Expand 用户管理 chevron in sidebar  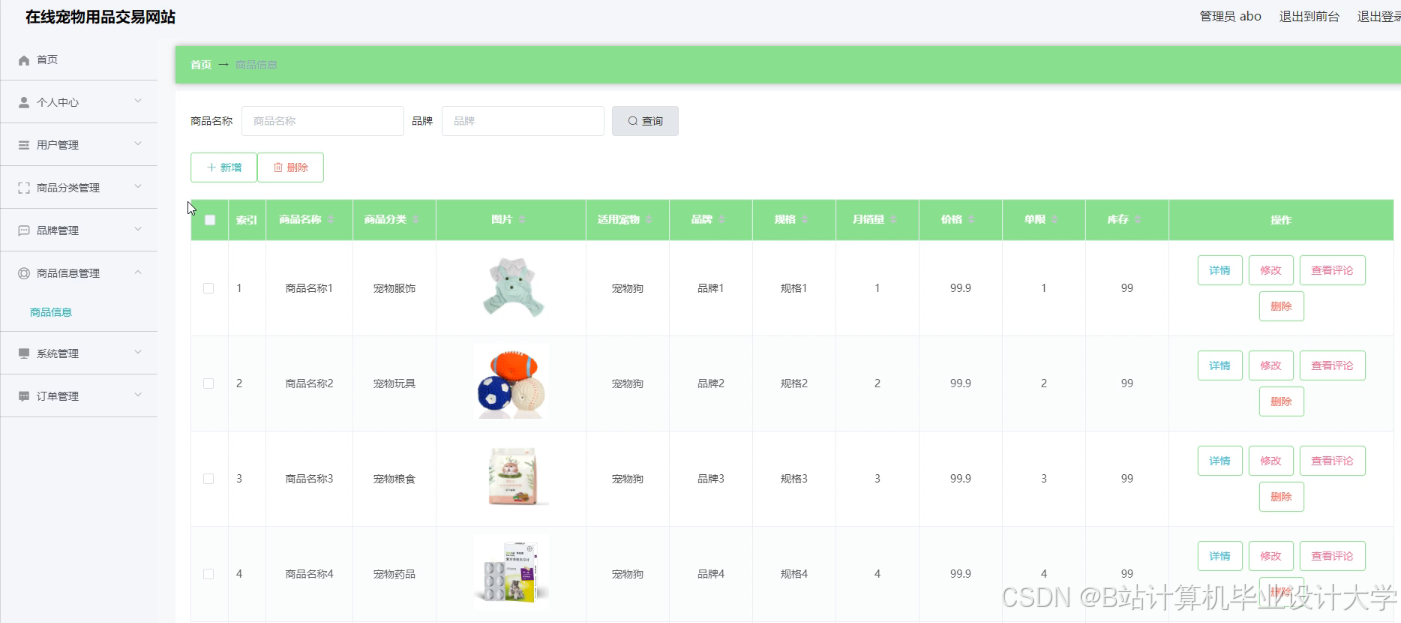pos(138,144)
